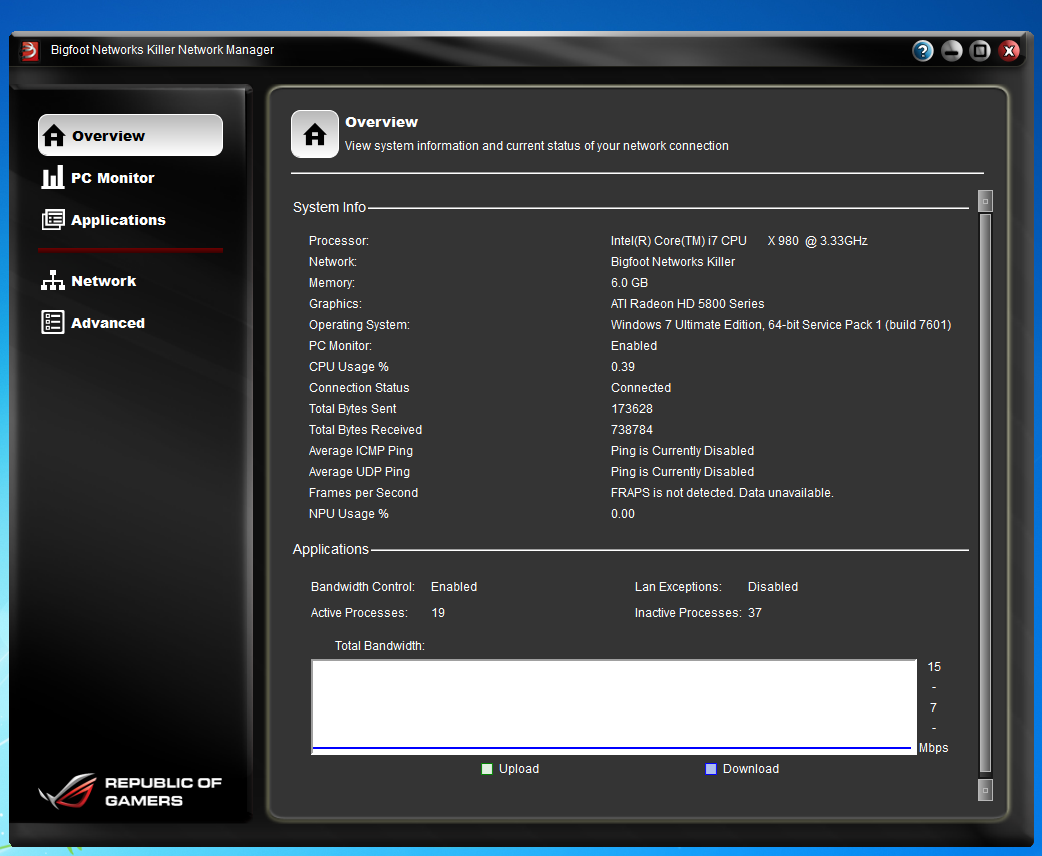Click the green Upload legend swatch
The height and width of the screenshot is (856, 1042).
pyautogui.click(x=486, y=769)
